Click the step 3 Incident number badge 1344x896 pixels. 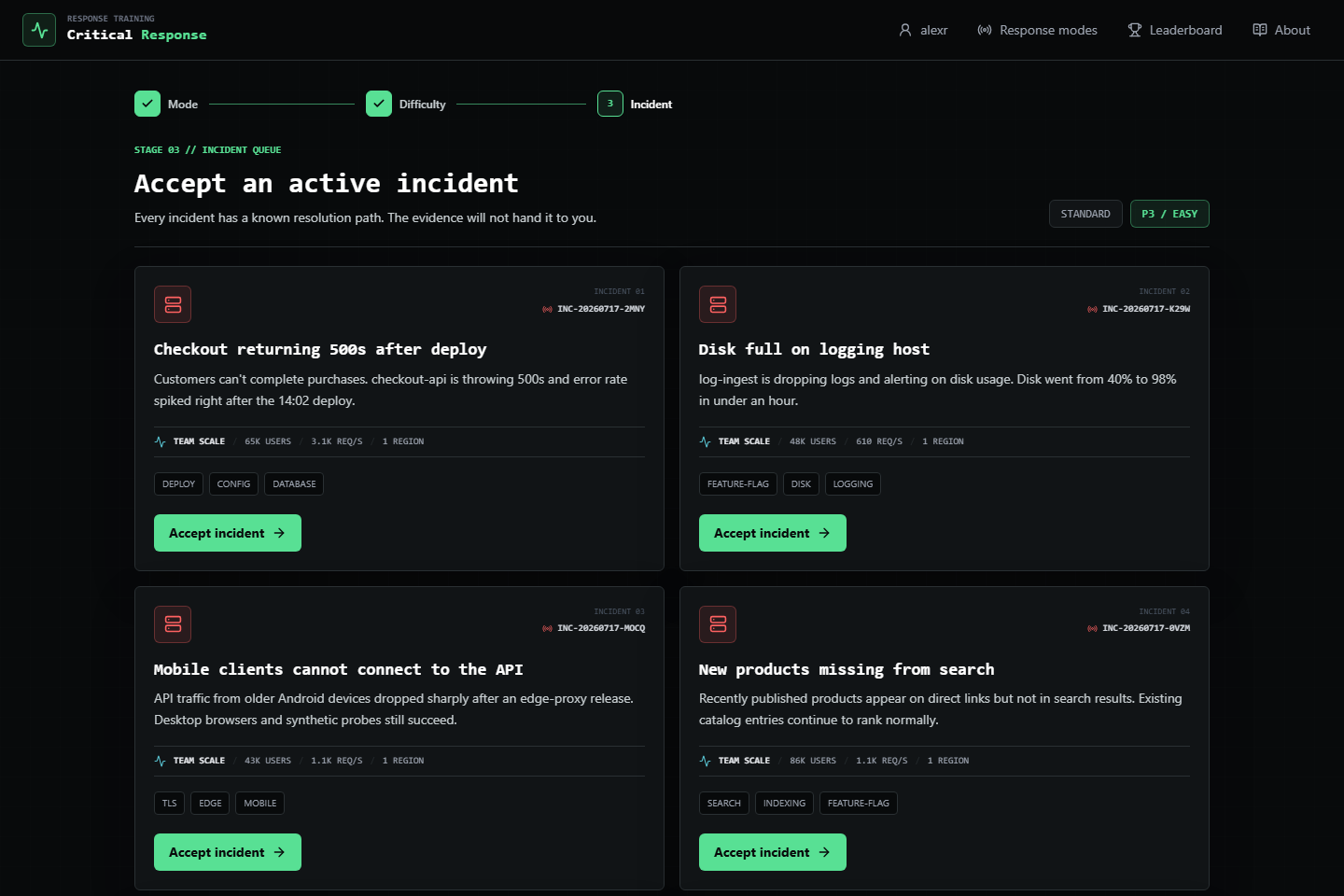(x=610, y=104)
